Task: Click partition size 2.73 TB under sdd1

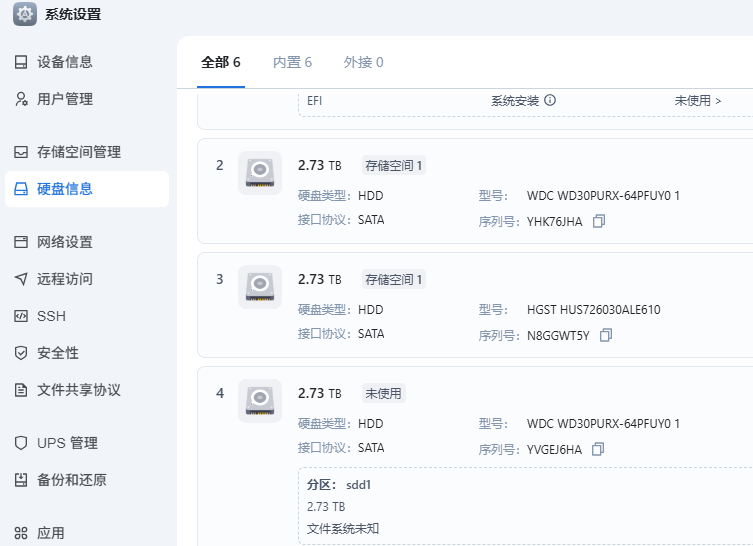Action: click(x=326, y=507)
